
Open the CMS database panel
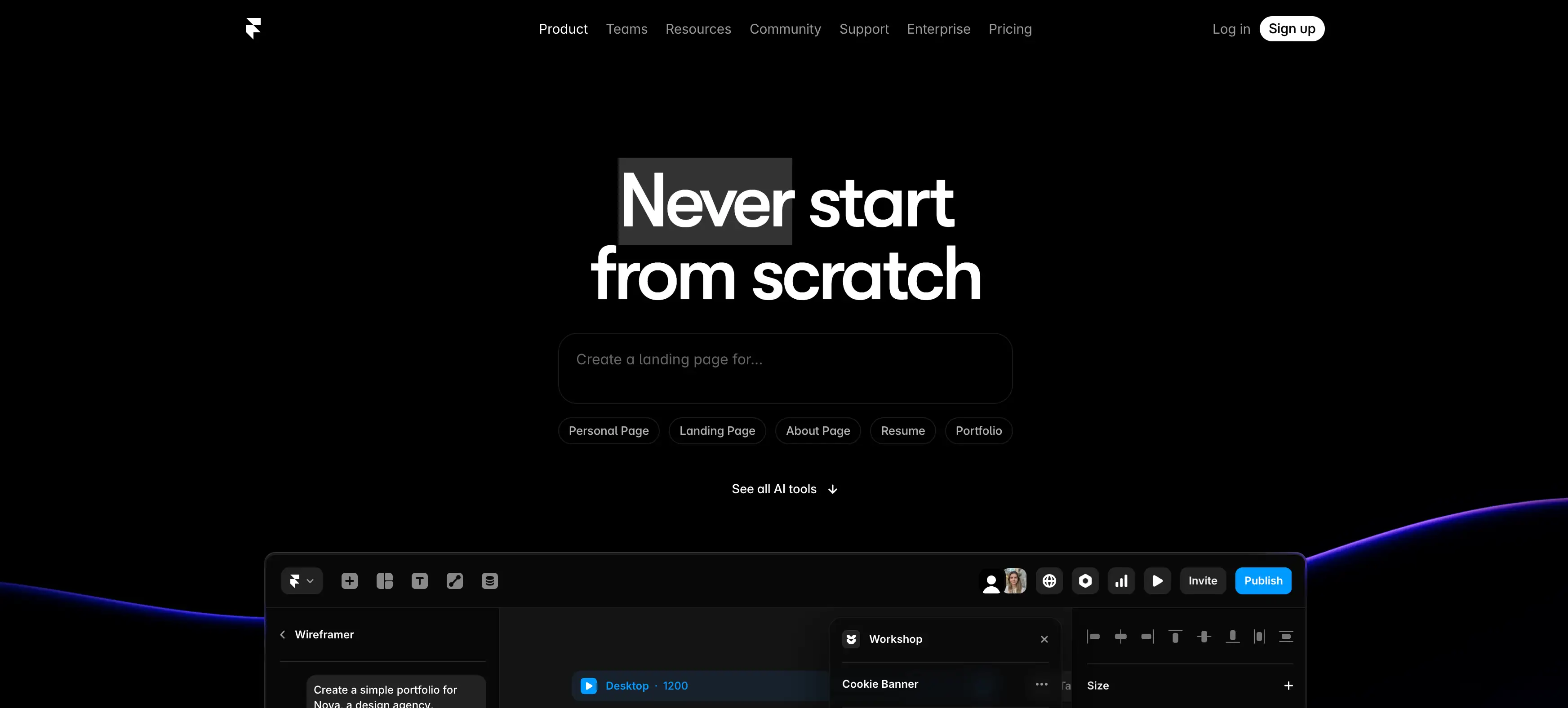click(x=489, y=581)
